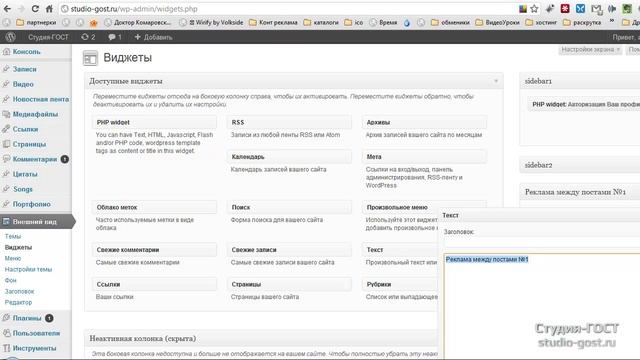The image size is (640, 360).
Task: Open comments bubble in admin bar
Action: (x=115, y=37)
